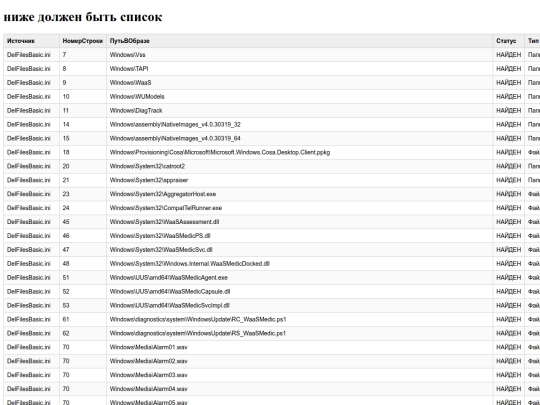Image resolution: width=540 pixels, height=405 pixels.
Task: Click the Источник column header
Action: [31, 41]
